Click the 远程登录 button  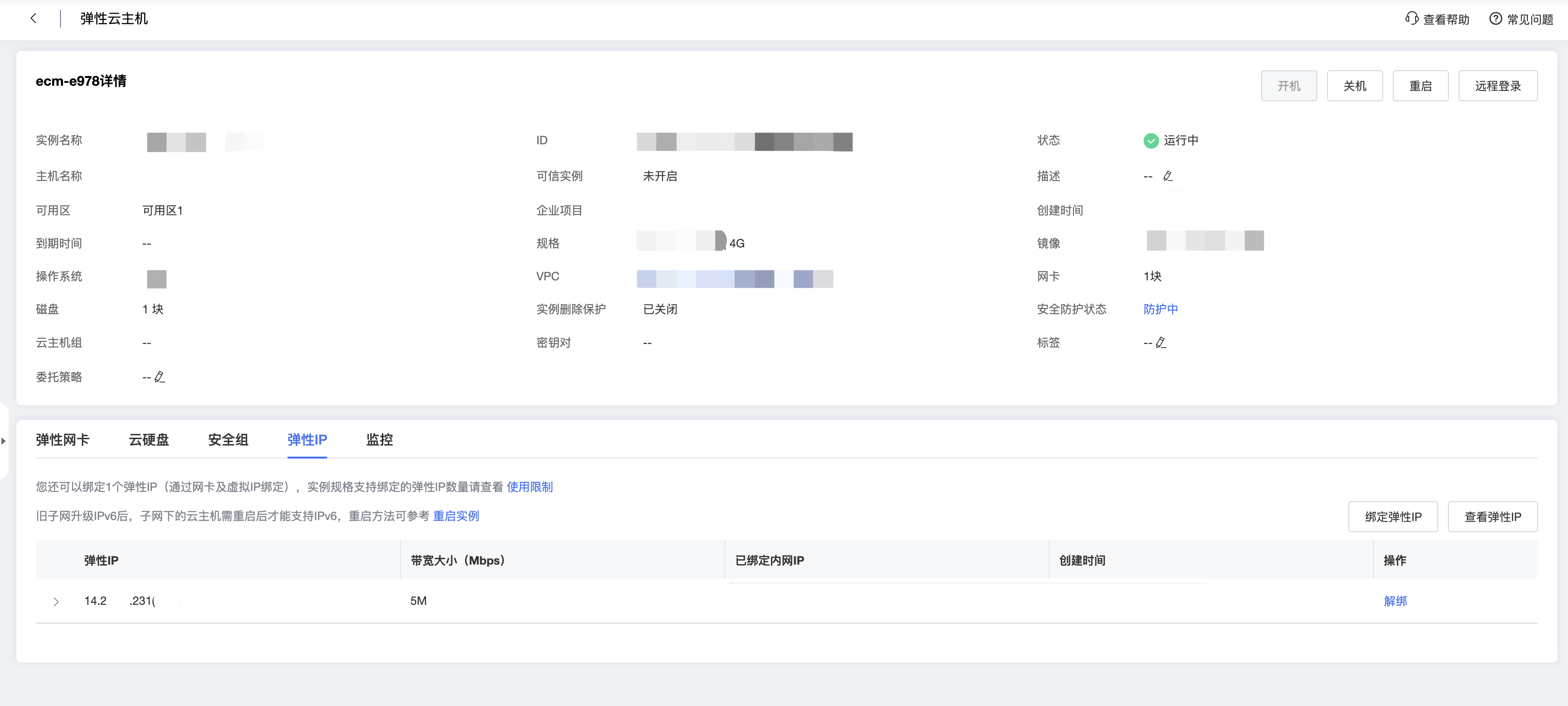(1497, 86)
